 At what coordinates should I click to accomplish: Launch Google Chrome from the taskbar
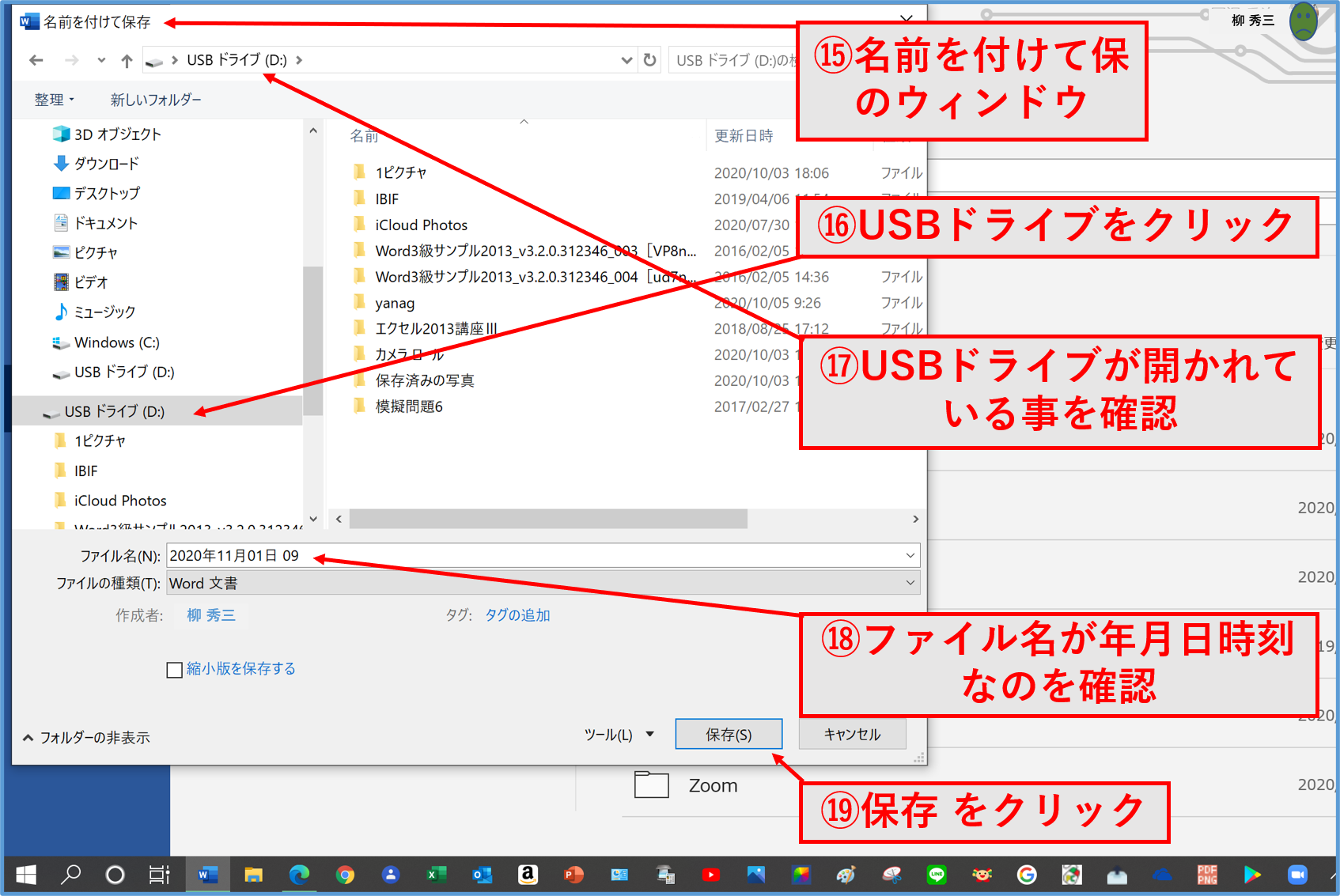[x=345, y=875]
